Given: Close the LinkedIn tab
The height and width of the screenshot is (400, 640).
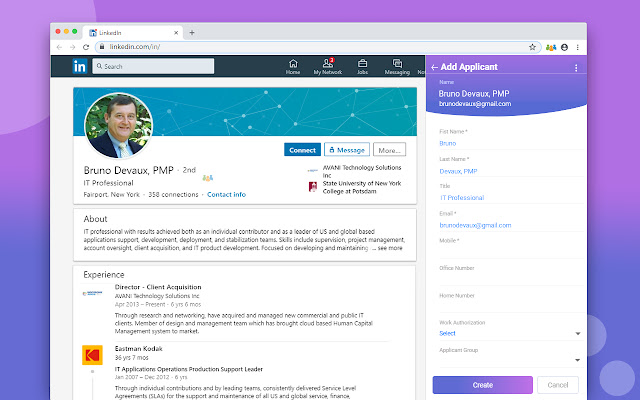Looking at the screenshot, I should pos(176,33).
